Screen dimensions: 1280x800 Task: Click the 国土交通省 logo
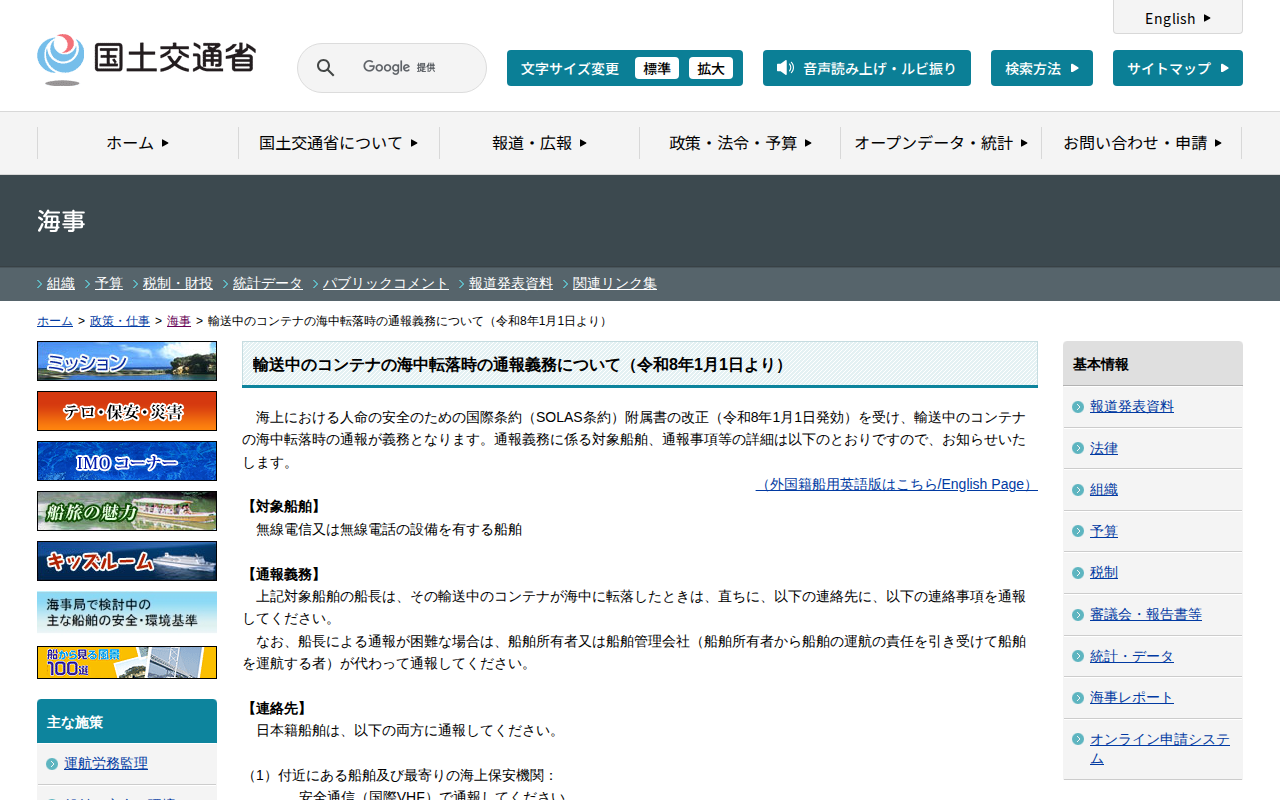[x=146, y=60]
